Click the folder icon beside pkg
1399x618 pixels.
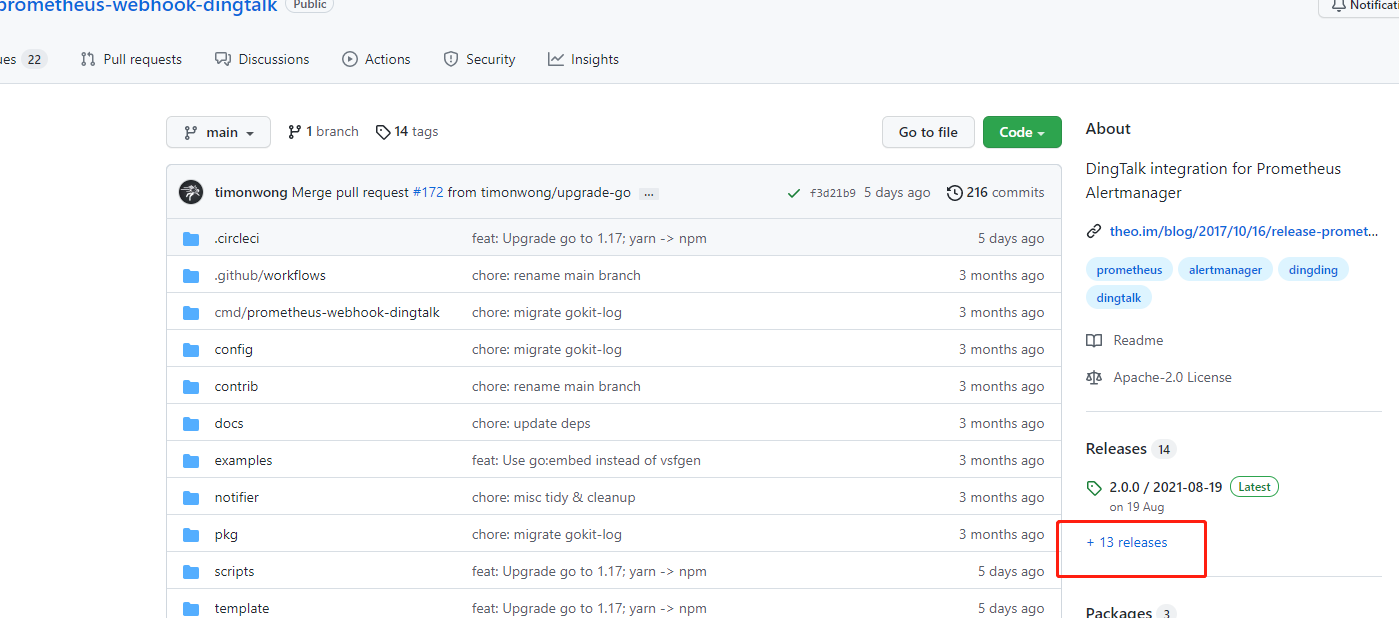pyautogui.click(x=191, y=534)
